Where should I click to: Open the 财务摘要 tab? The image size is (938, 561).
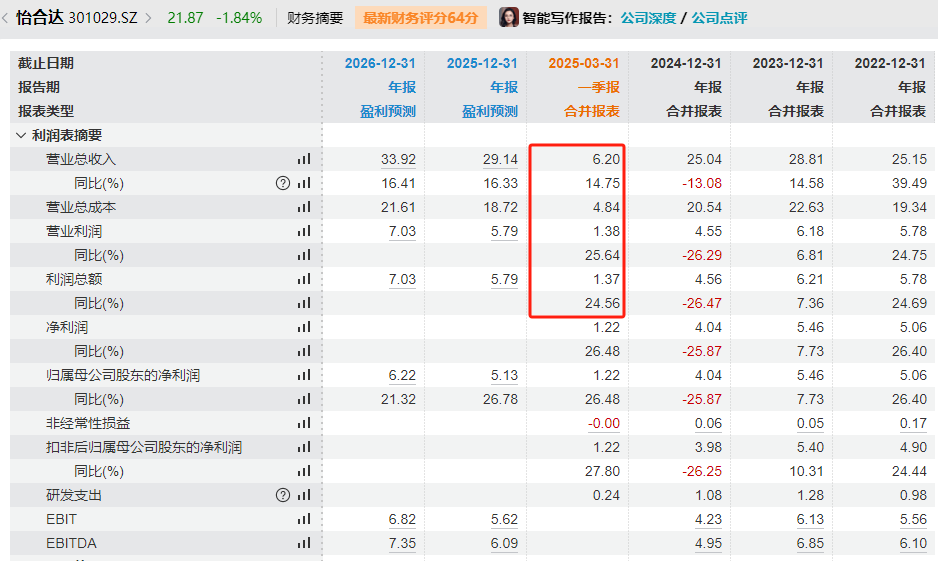(x=314, y=18)
